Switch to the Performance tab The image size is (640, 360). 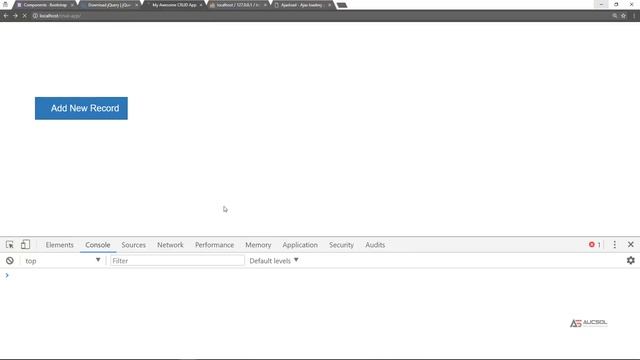coord(214,245)
